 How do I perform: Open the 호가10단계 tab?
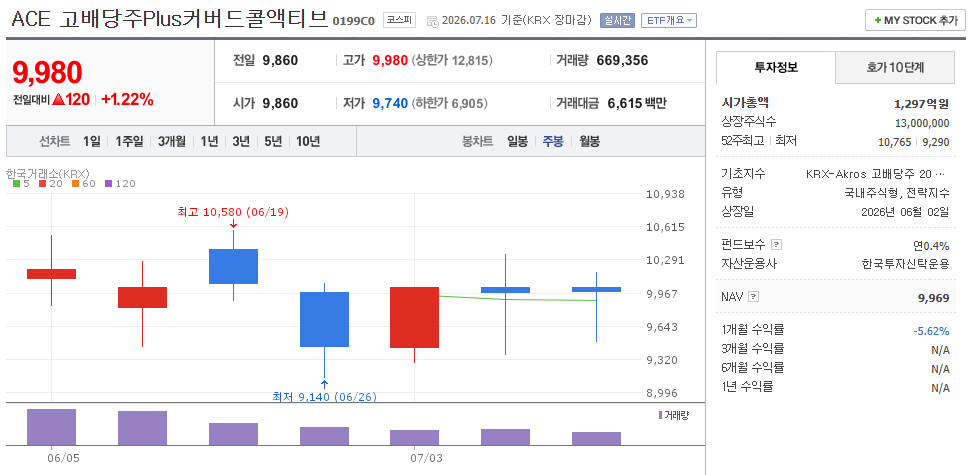click(895, 67)
